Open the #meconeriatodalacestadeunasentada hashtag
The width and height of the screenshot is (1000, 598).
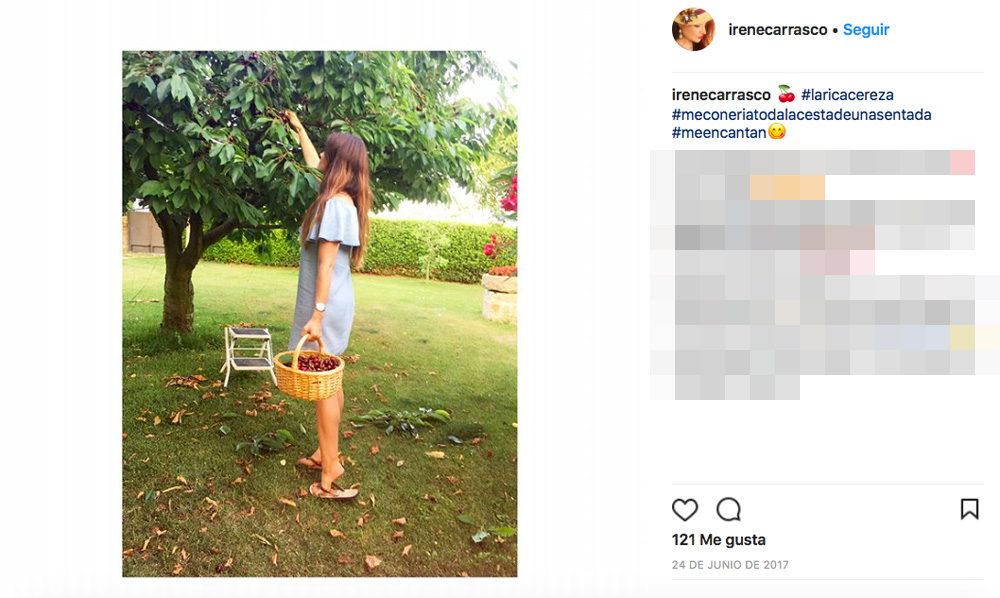click(x=801, y=114)
